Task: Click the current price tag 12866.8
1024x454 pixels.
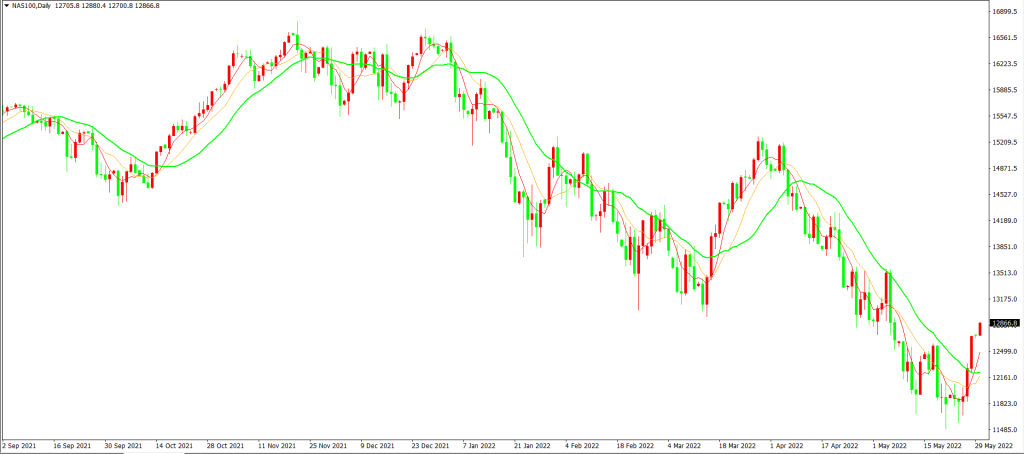Action: pos(1004,323)
